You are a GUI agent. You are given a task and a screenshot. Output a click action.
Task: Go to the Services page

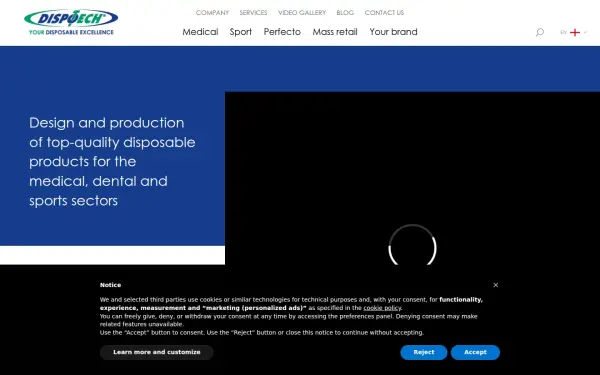253,13
